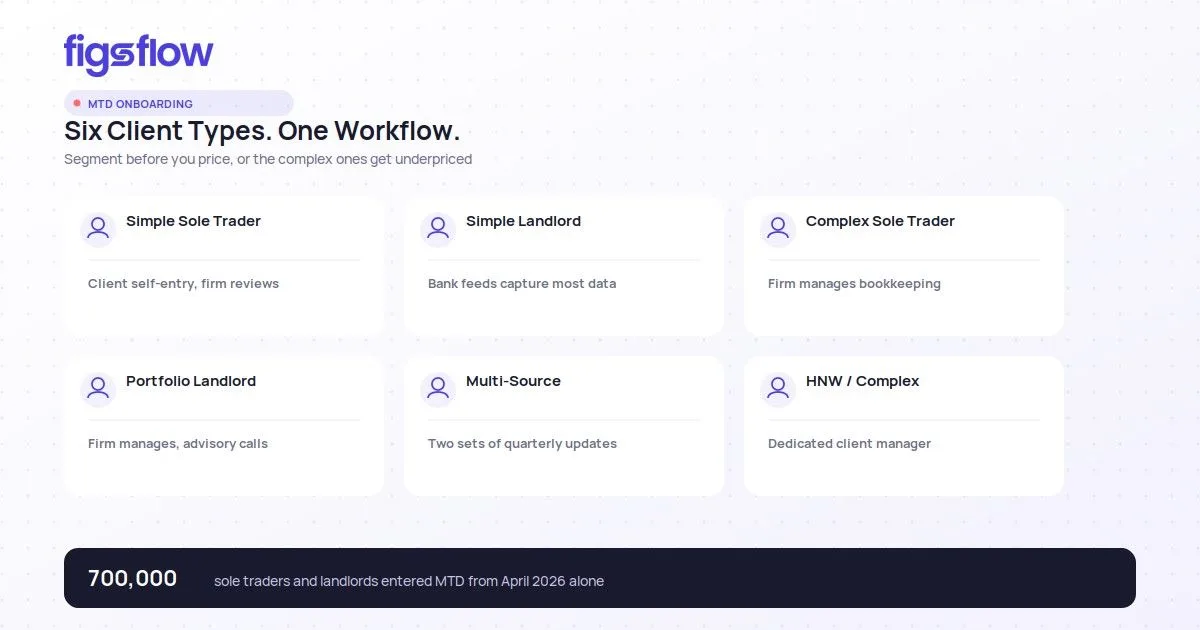Image resolution: width=1200 pixels, height=630 pixels.
Task: Click 'Firm manages bookkeeping' description
Action: click(x=854, y=284)
